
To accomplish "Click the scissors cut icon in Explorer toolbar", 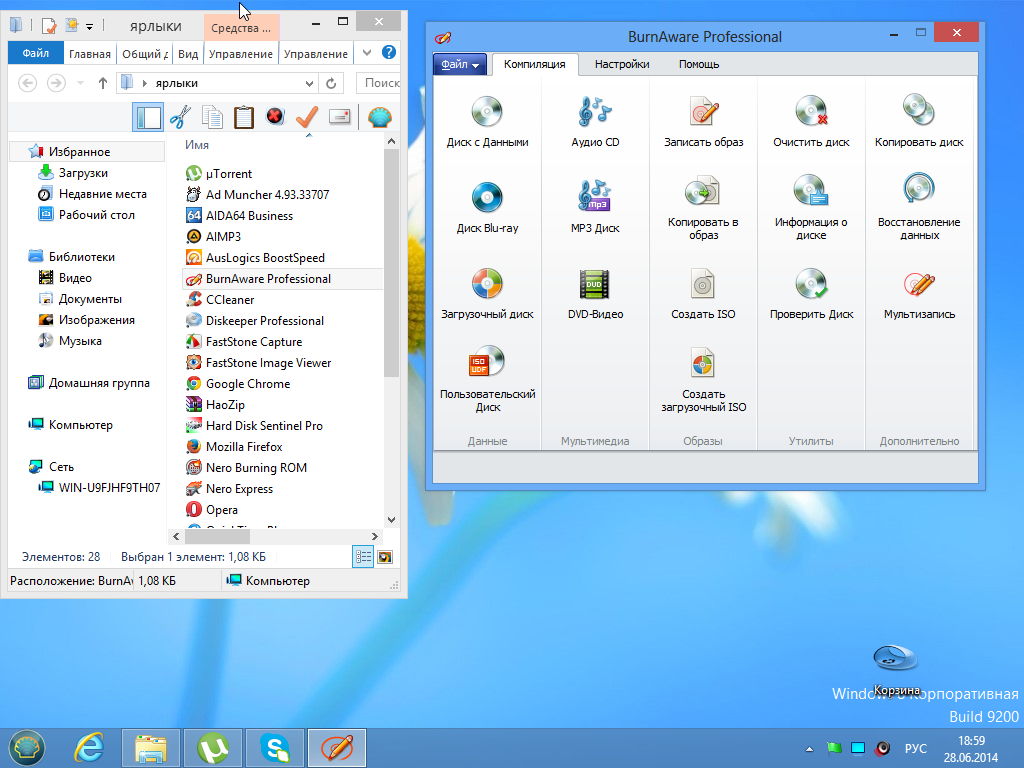I will pos(180,118).
